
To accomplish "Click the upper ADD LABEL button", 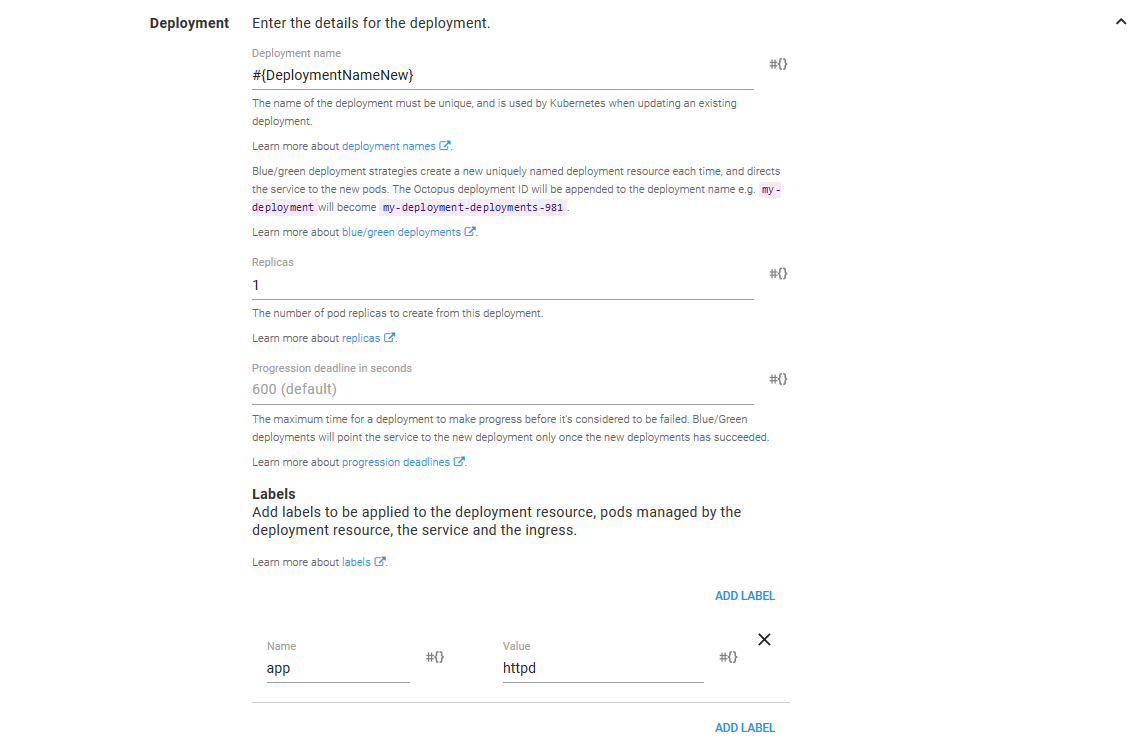I will coord(744,596).
